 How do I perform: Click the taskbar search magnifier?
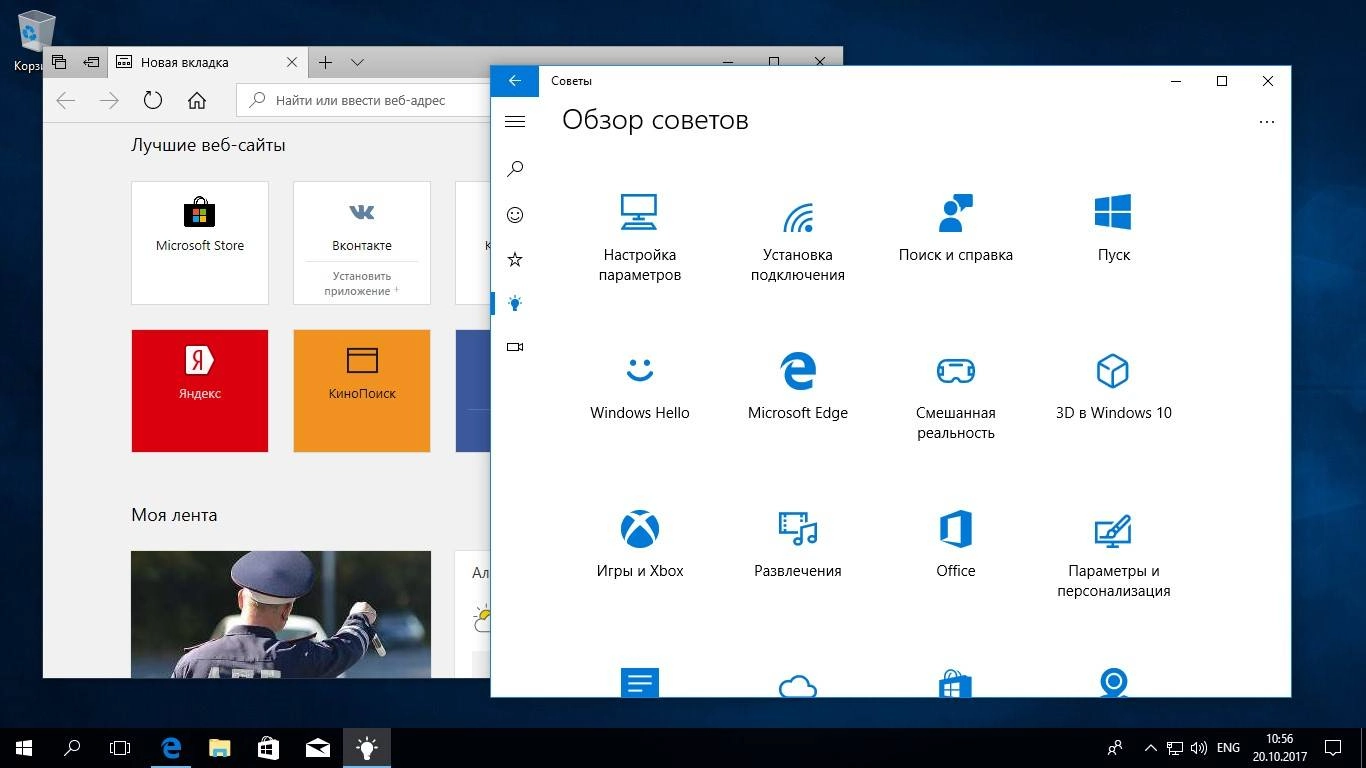[x=72, y=747]
